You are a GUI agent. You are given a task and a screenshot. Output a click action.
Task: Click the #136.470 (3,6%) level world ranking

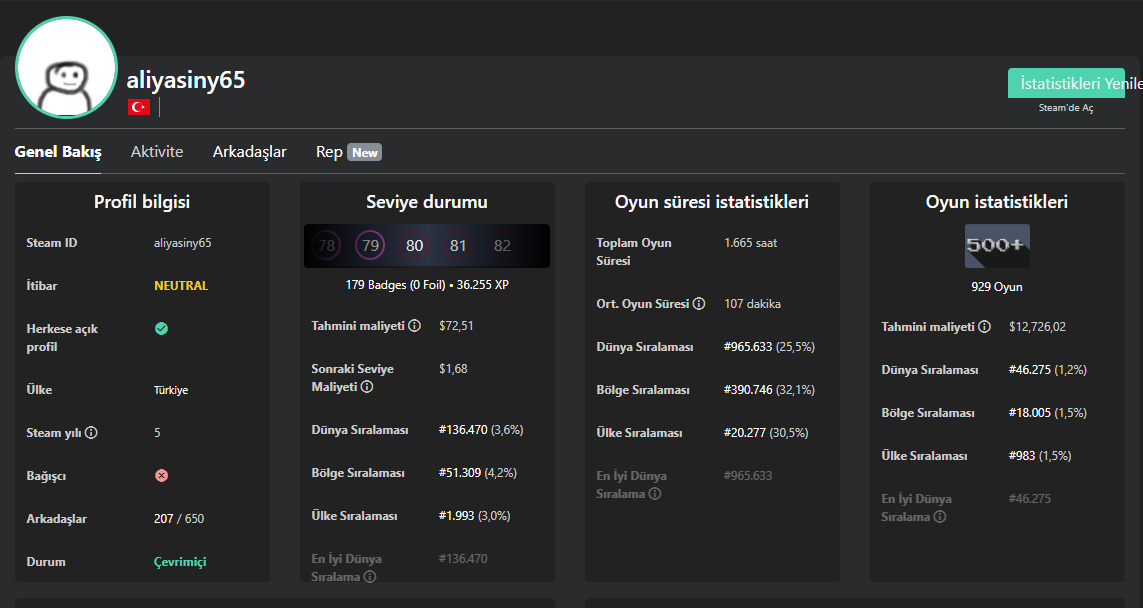(x=481, y=430)
